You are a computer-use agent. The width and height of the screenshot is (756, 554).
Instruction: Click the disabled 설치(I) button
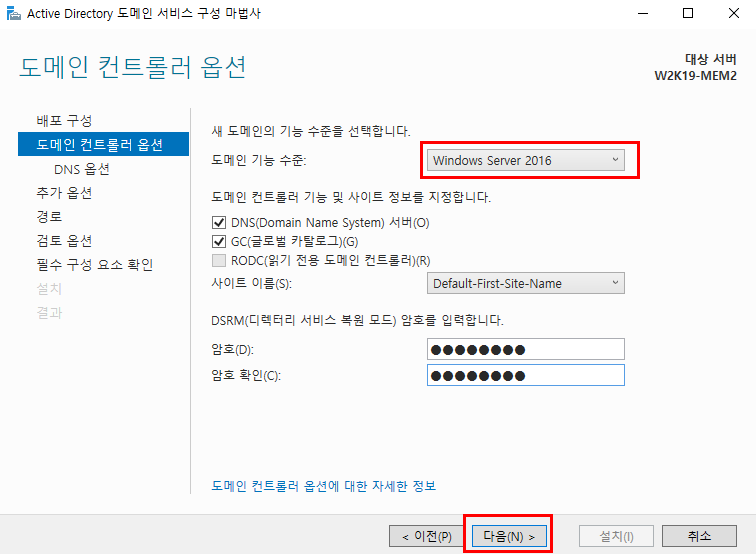coord(616,536)
